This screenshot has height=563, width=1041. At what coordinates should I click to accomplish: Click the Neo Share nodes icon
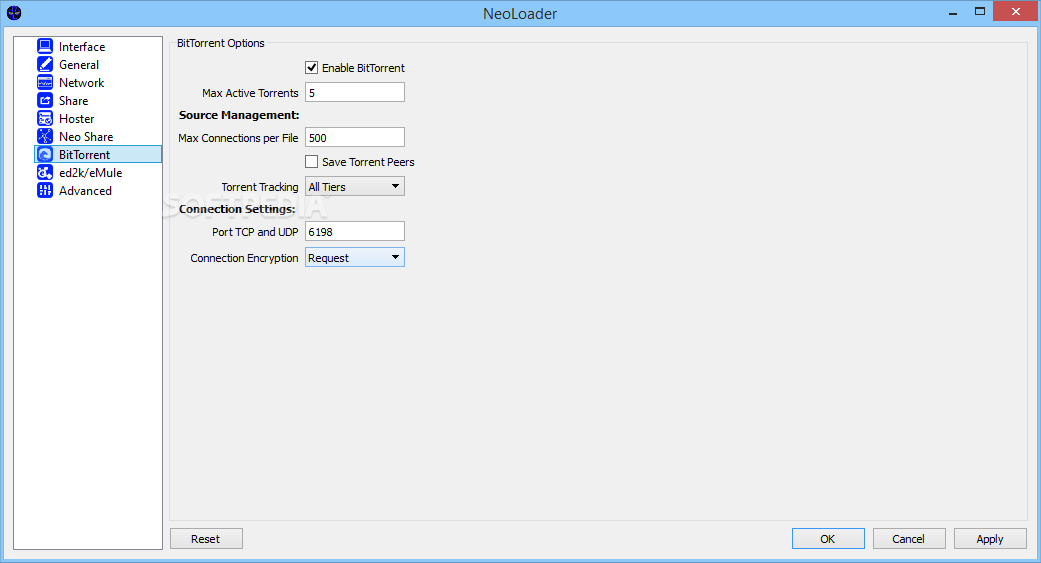(44, 136)
